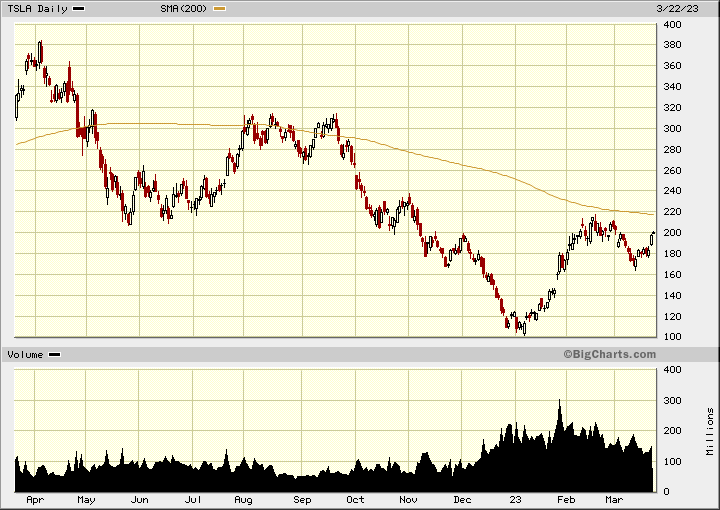Screen dimensions: 720x510
Task: Click the 240 price axis label
Action: (672, 191)
